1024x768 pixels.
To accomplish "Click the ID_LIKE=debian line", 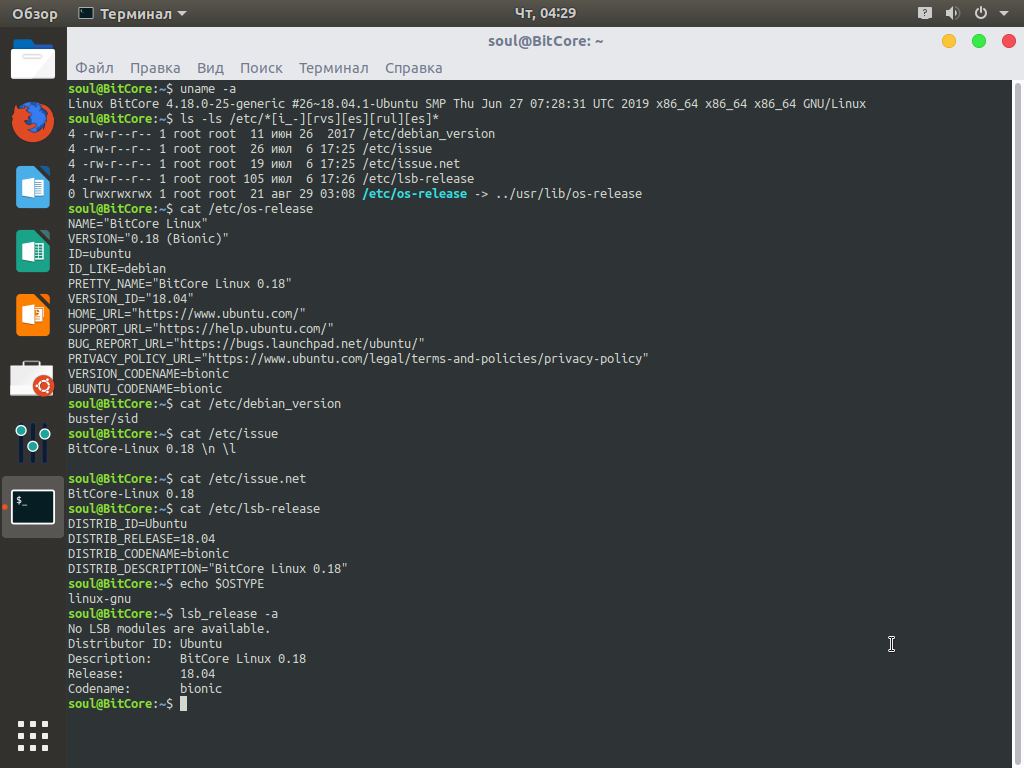I will coord(117,269).
